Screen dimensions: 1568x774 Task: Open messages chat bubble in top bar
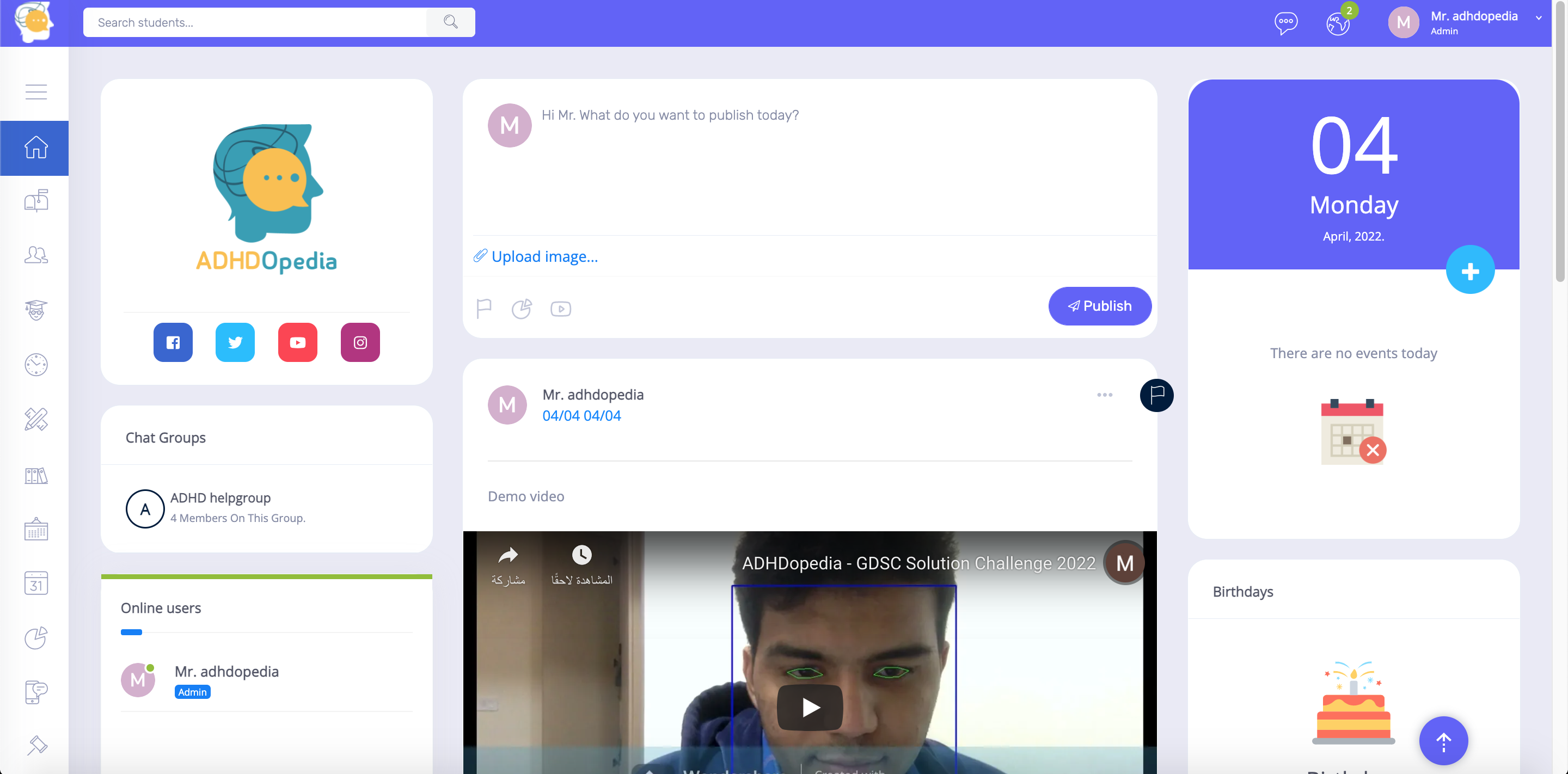click(x=1285, y=23)
